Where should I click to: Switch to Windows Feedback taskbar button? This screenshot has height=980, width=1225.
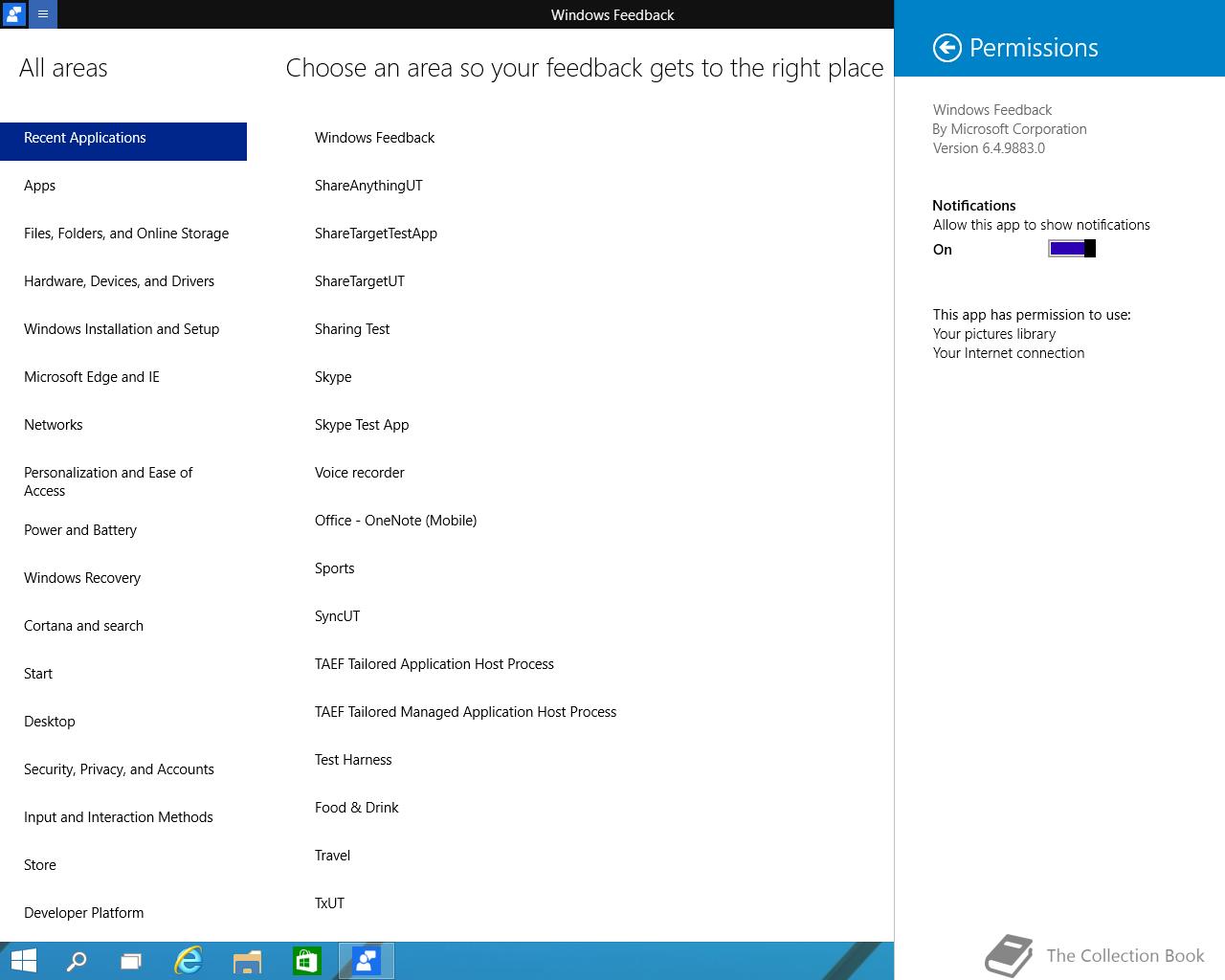[x=367, y=961]
